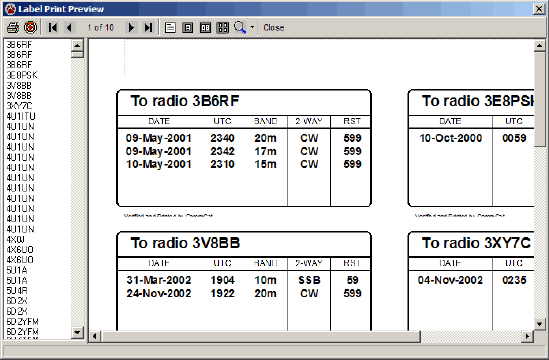The height and width of the screenshot is (360, 549).
Task: Click the 'To radio 3V8BB' label heading
Action: point(185,243)
